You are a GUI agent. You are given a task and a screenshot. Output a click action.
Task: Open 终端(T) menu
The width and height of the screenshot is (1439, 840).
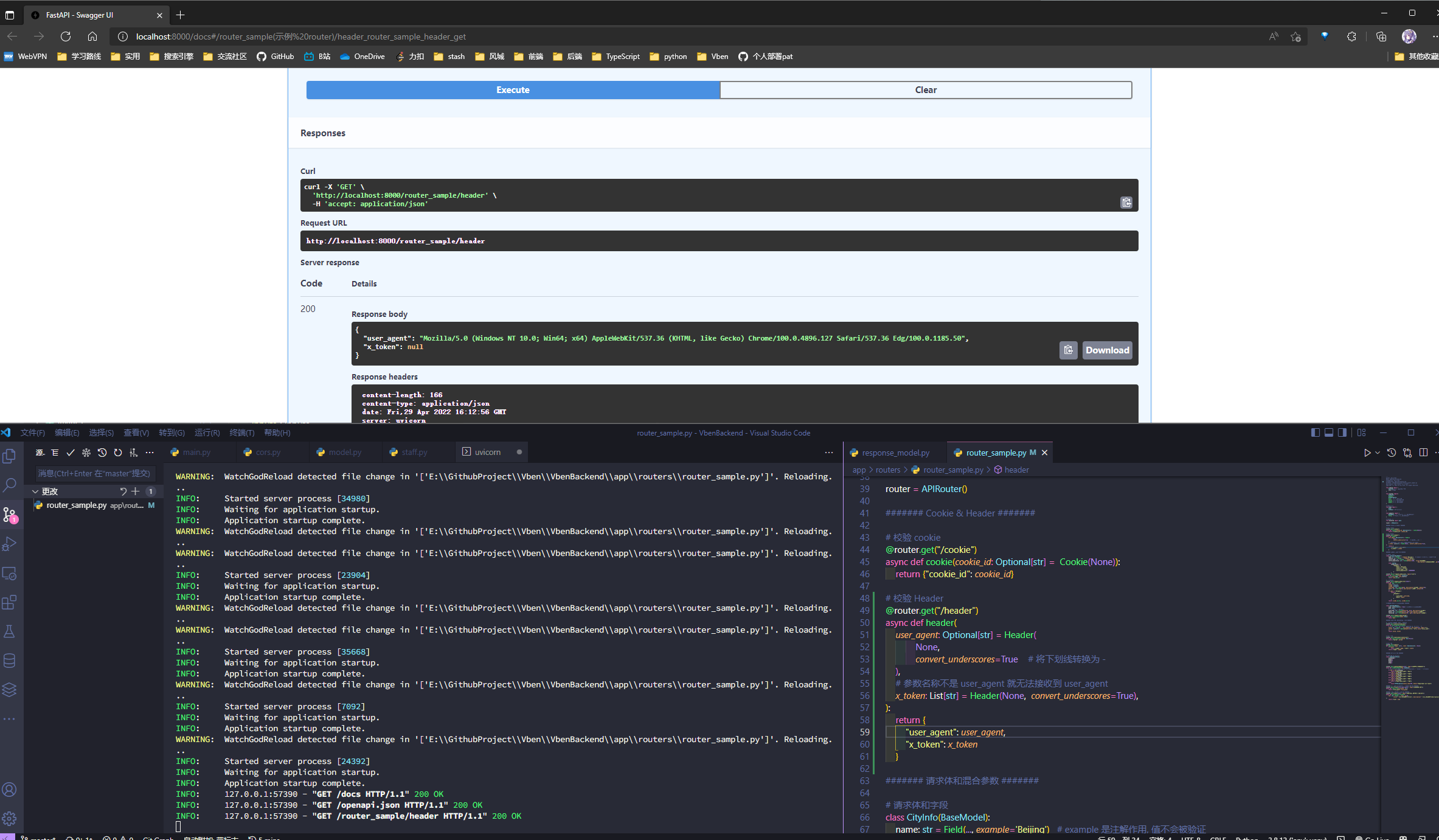tap(242, 432)
